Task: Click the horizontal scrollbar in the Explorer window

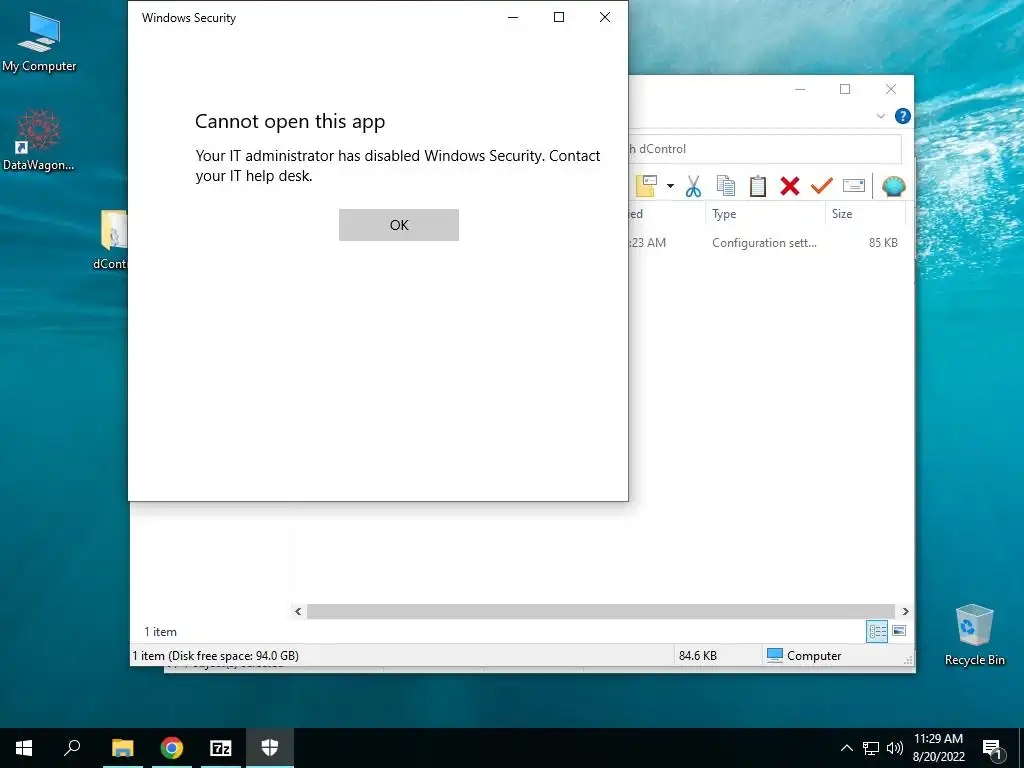Action: (600, 611)
